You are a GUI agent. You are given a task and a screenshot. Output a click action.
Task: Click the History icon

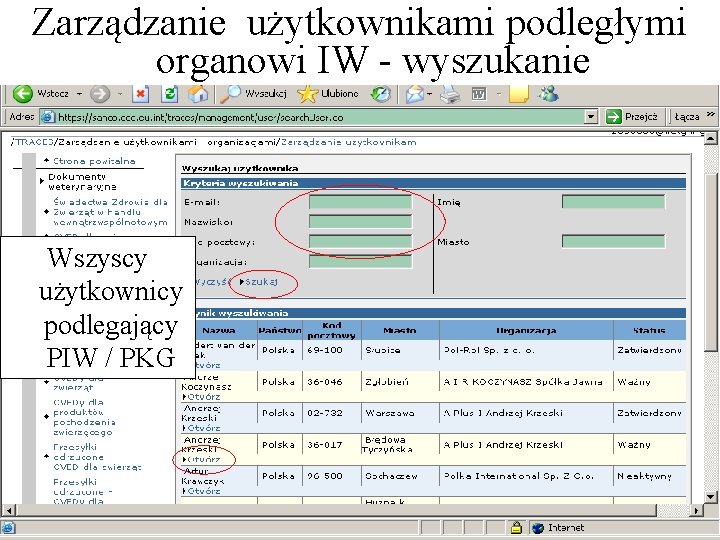tap(381, 94)
